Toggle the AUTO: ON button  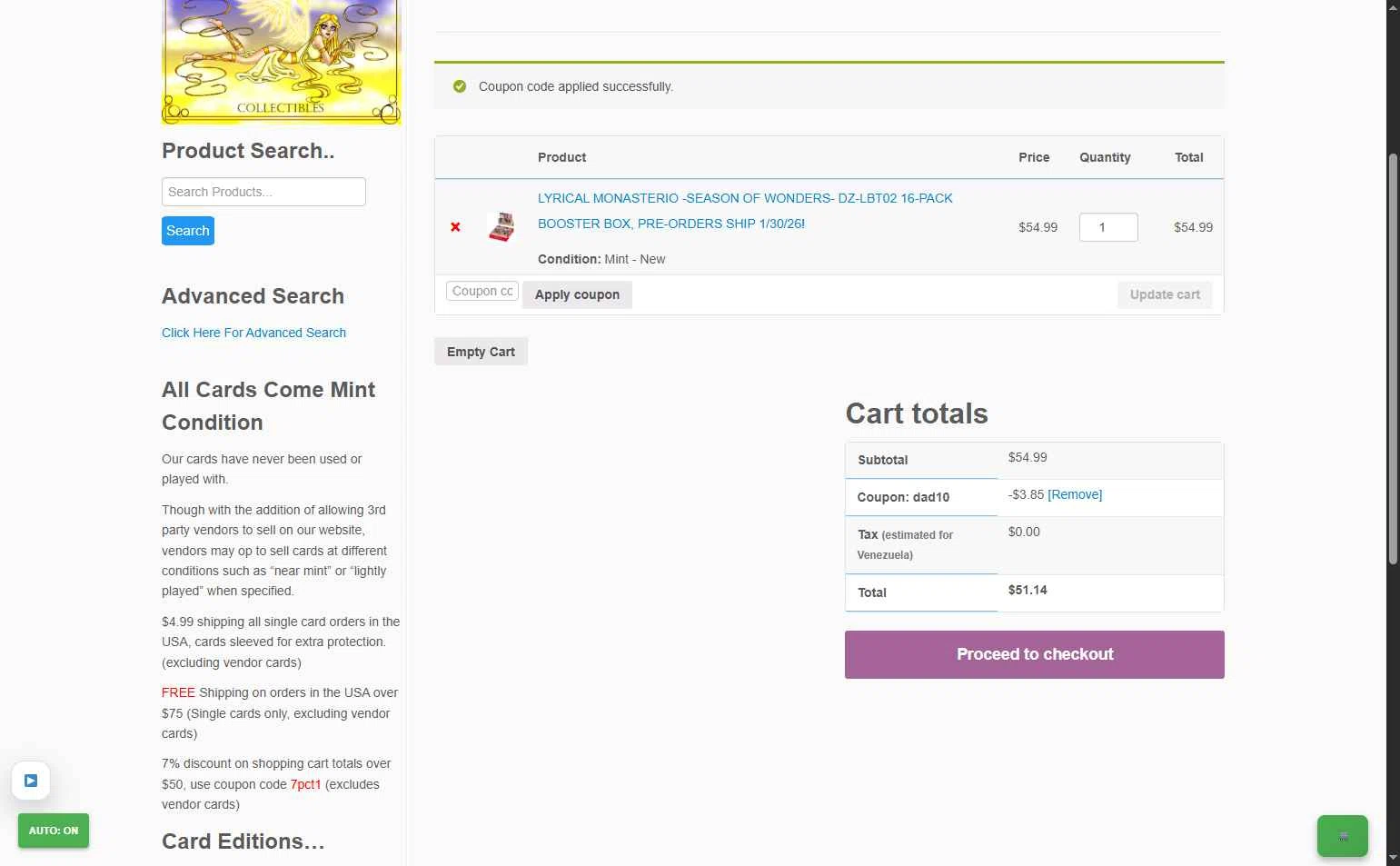click(x=54, y=831)
